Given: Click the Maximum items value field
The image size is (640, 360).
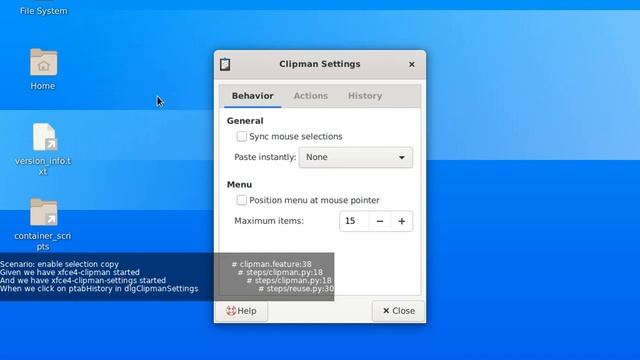Looking at the screenshot, I should [x=354, y=221].
